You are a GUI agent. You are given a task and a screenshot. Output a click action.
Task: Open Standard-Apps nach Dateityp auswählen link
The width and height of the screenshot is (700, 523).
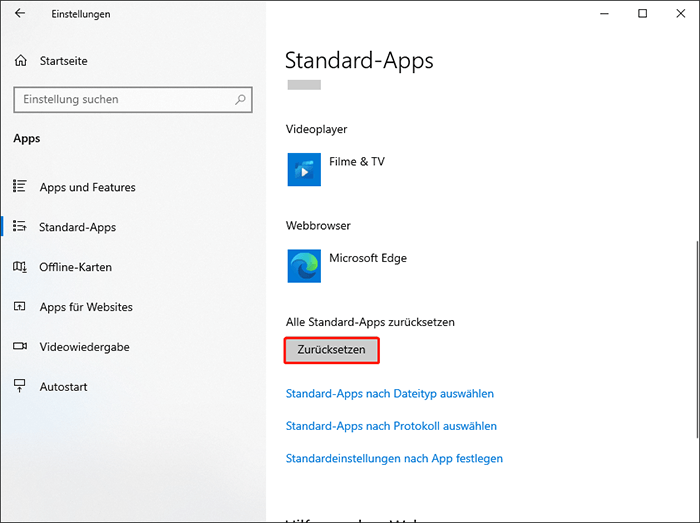[390, 394]
